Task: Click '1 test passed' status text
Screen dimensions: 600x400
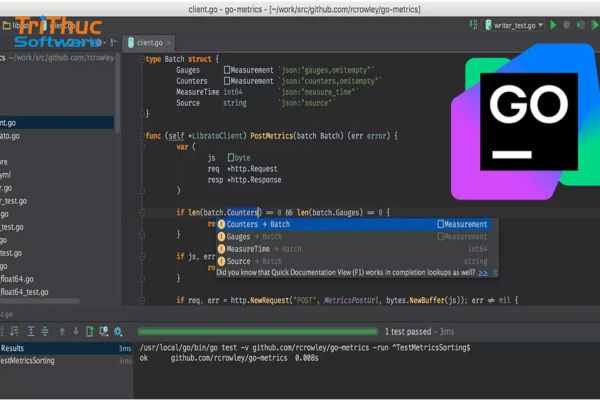Action: (408, 331)
